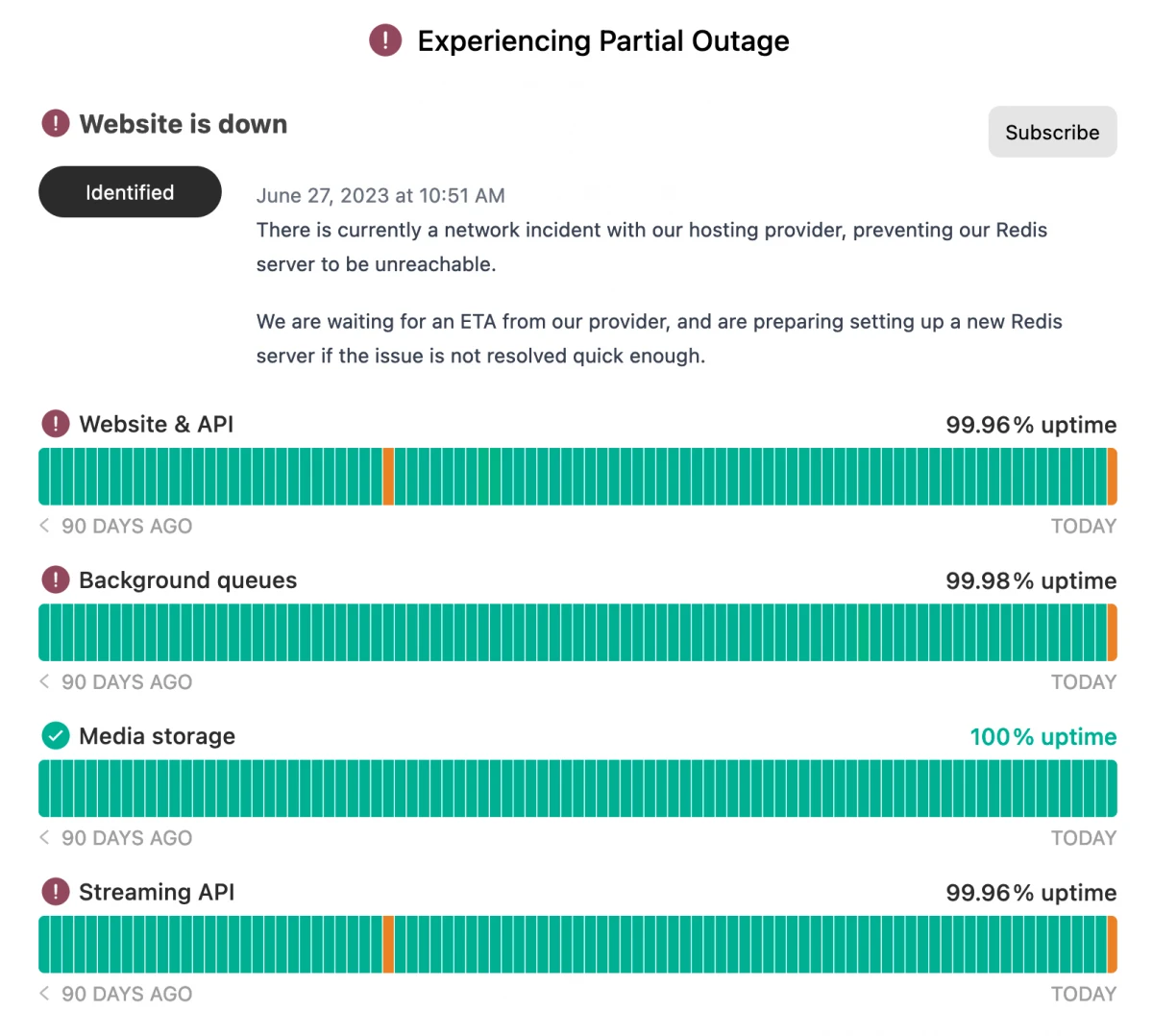1153x1036 pixels.
Task: Click the alert icon beside Experiencing Partial Outage
Action: click(385, 40)
